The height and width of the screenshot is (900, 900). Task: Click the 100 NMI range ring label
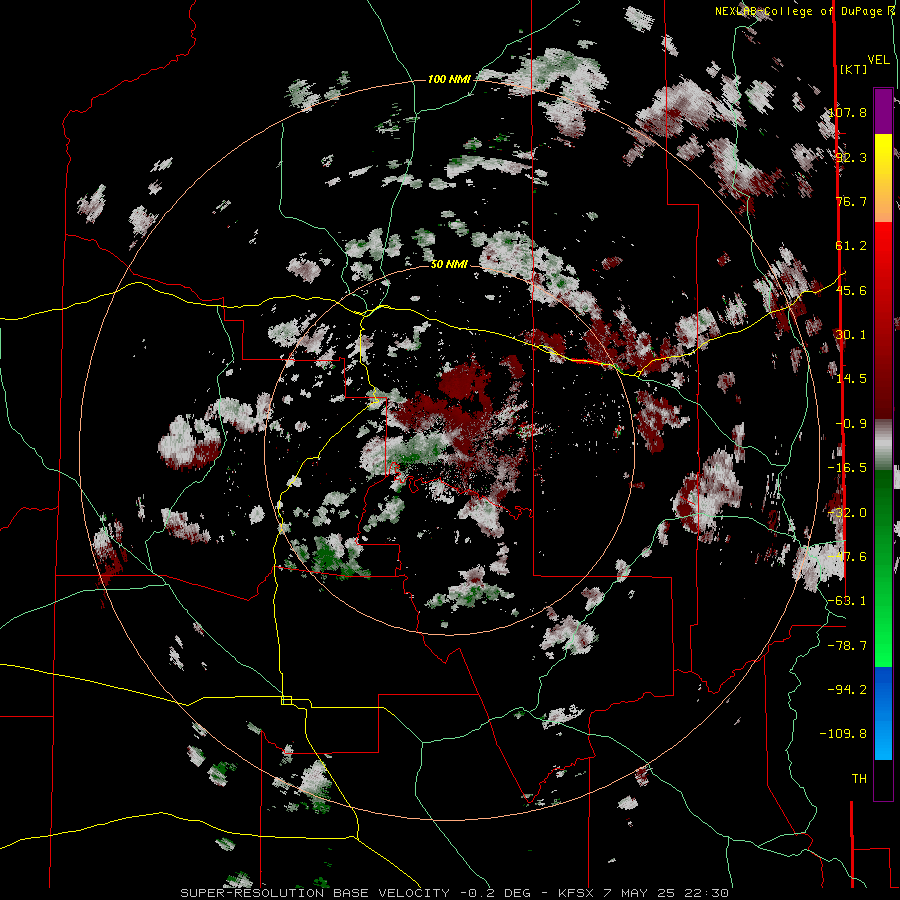tap(449, 79)
